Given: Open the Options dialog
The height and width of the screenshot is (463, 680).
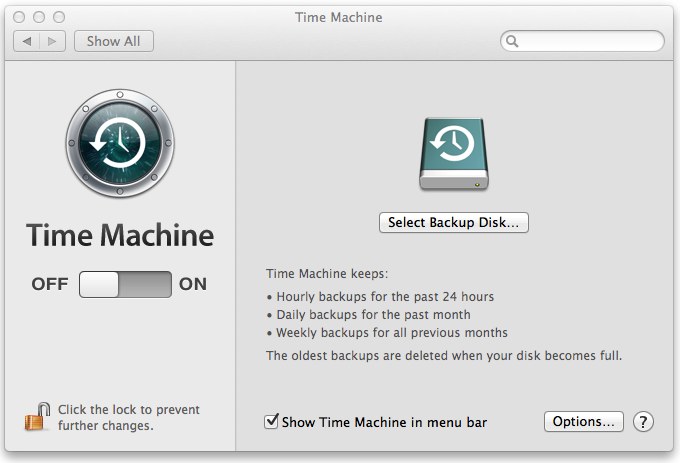Looking at the screenshot, I should [x=584, y=421].
